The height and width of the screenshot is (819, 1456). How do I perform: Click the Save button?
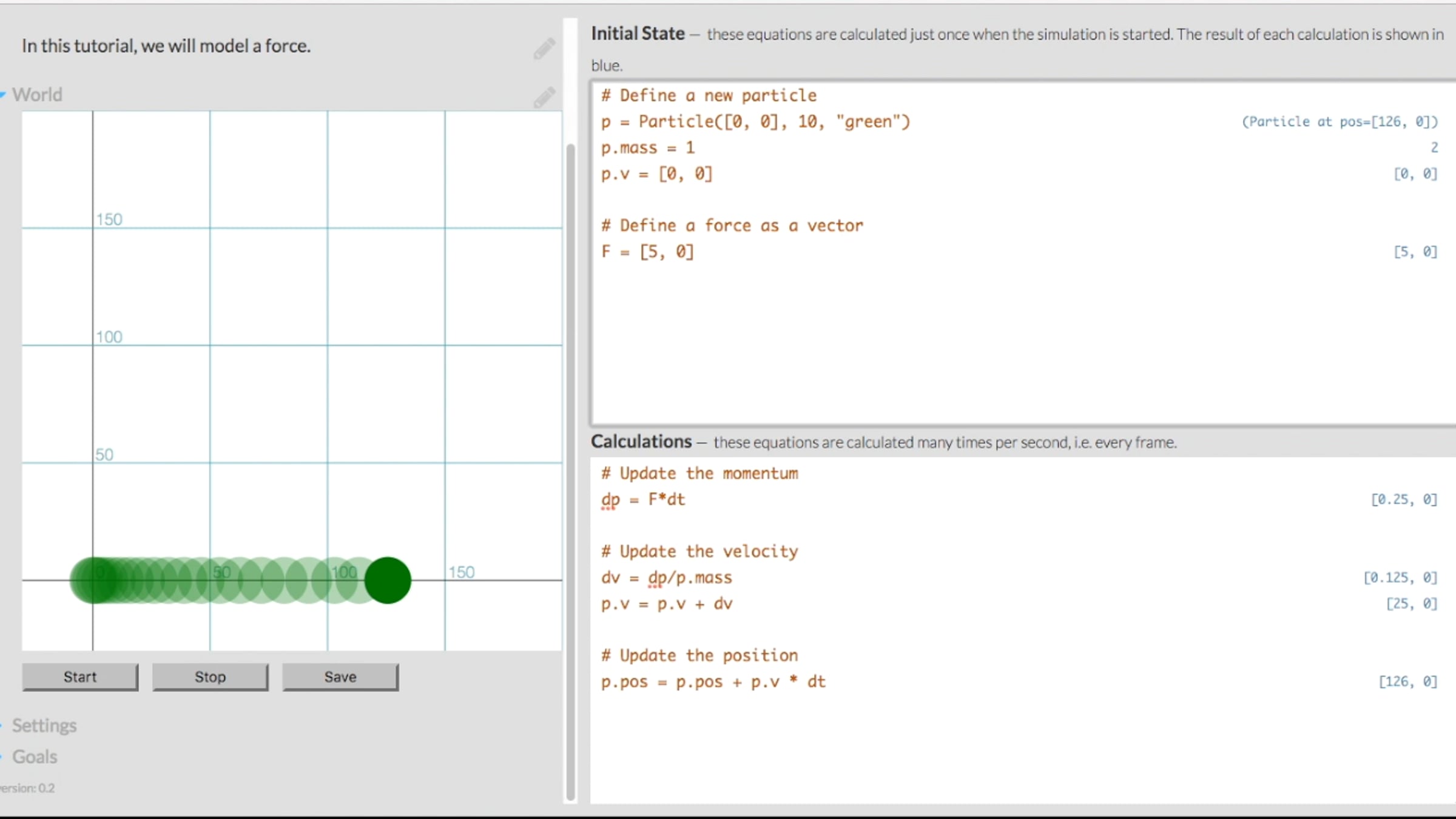point(340,677)
